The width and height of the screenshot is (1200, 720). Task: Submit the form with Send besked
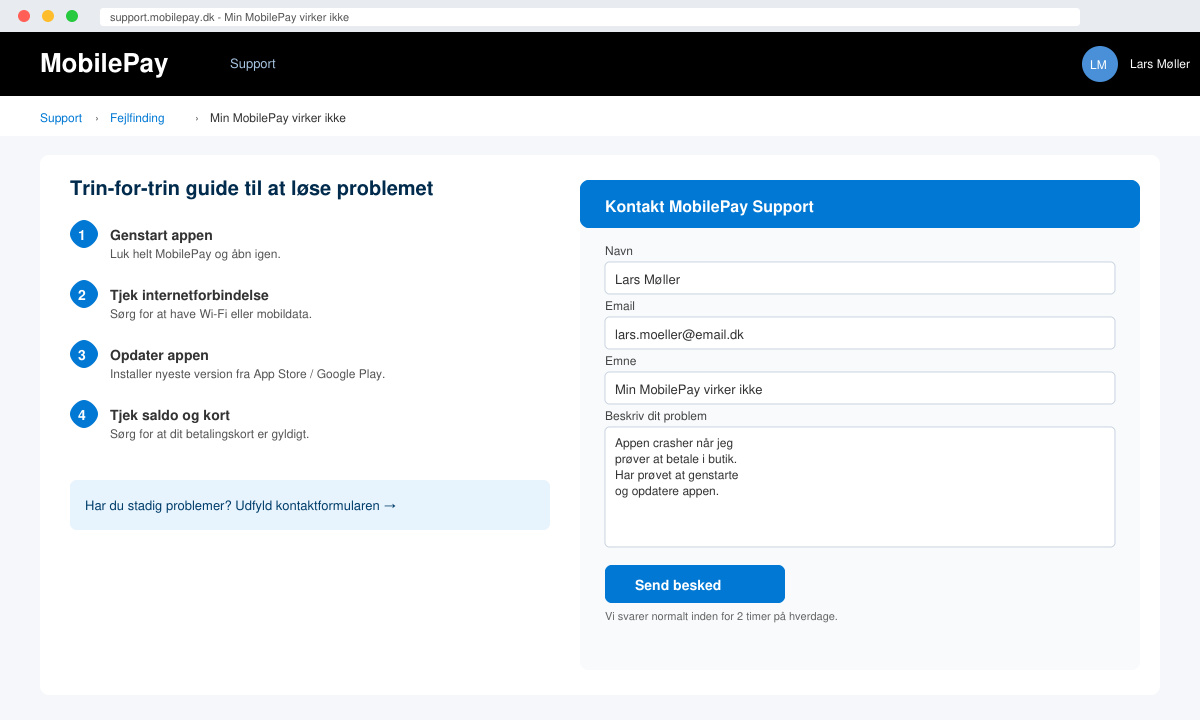(695, 584)
